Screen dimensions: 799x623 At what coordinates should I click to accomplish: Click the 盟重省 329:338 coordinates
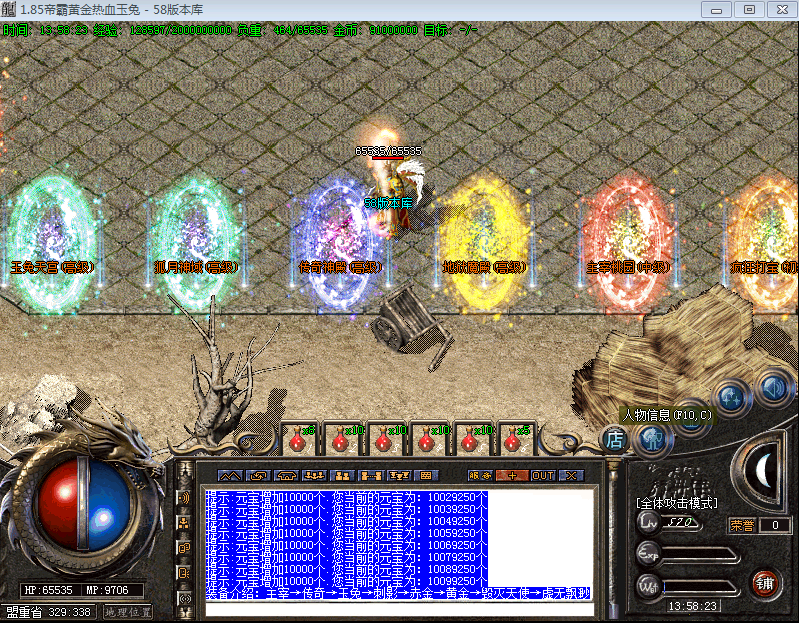click(x=49, y=612)
